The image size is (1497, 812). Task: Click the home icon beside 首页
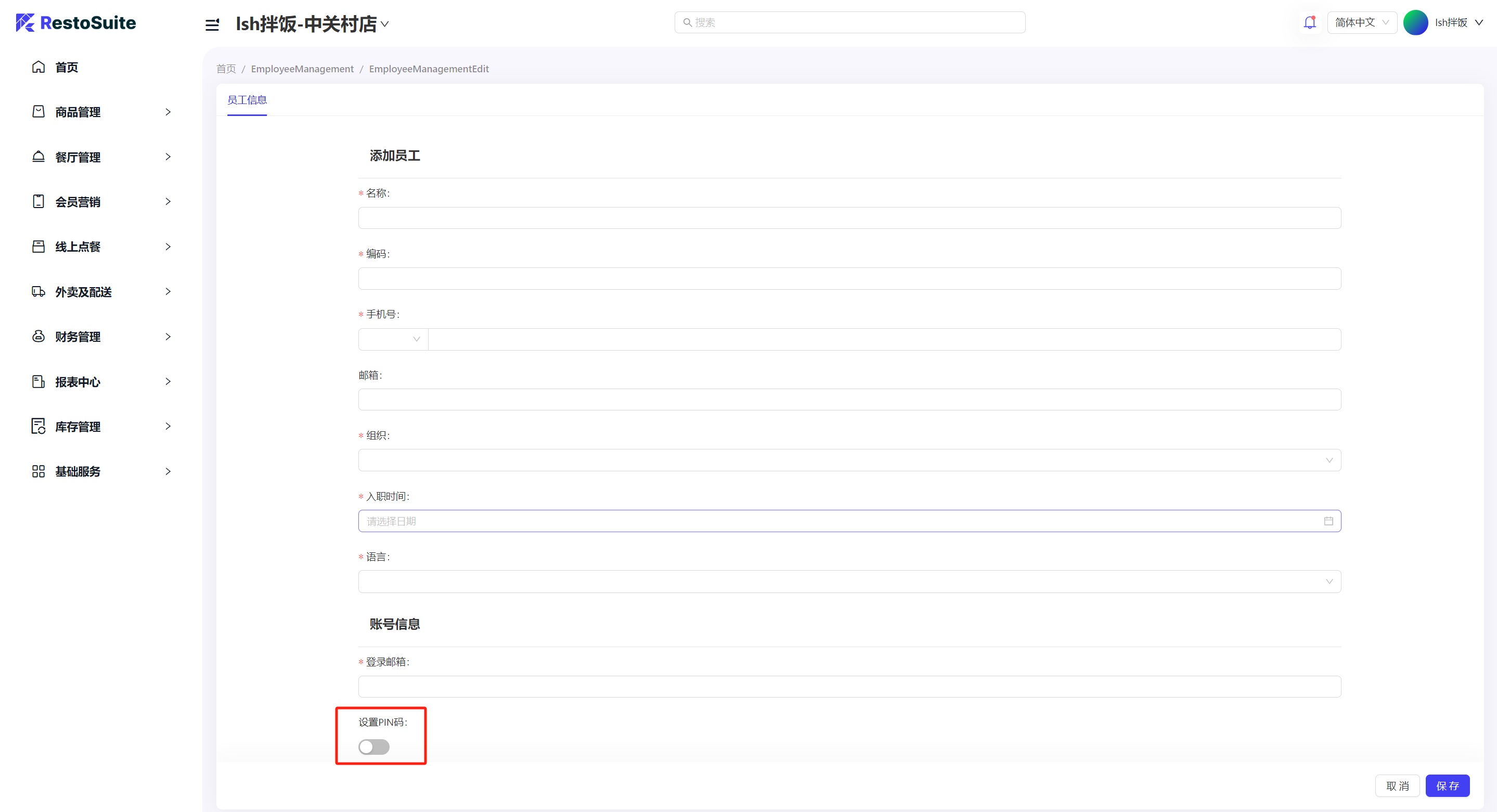pyautogui.click(x=38, y=67)
